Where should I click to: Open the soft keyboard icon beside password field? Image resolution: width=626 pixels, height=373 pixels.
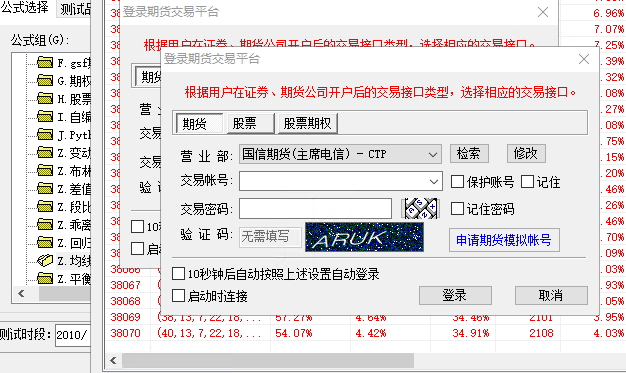[420, 208]
